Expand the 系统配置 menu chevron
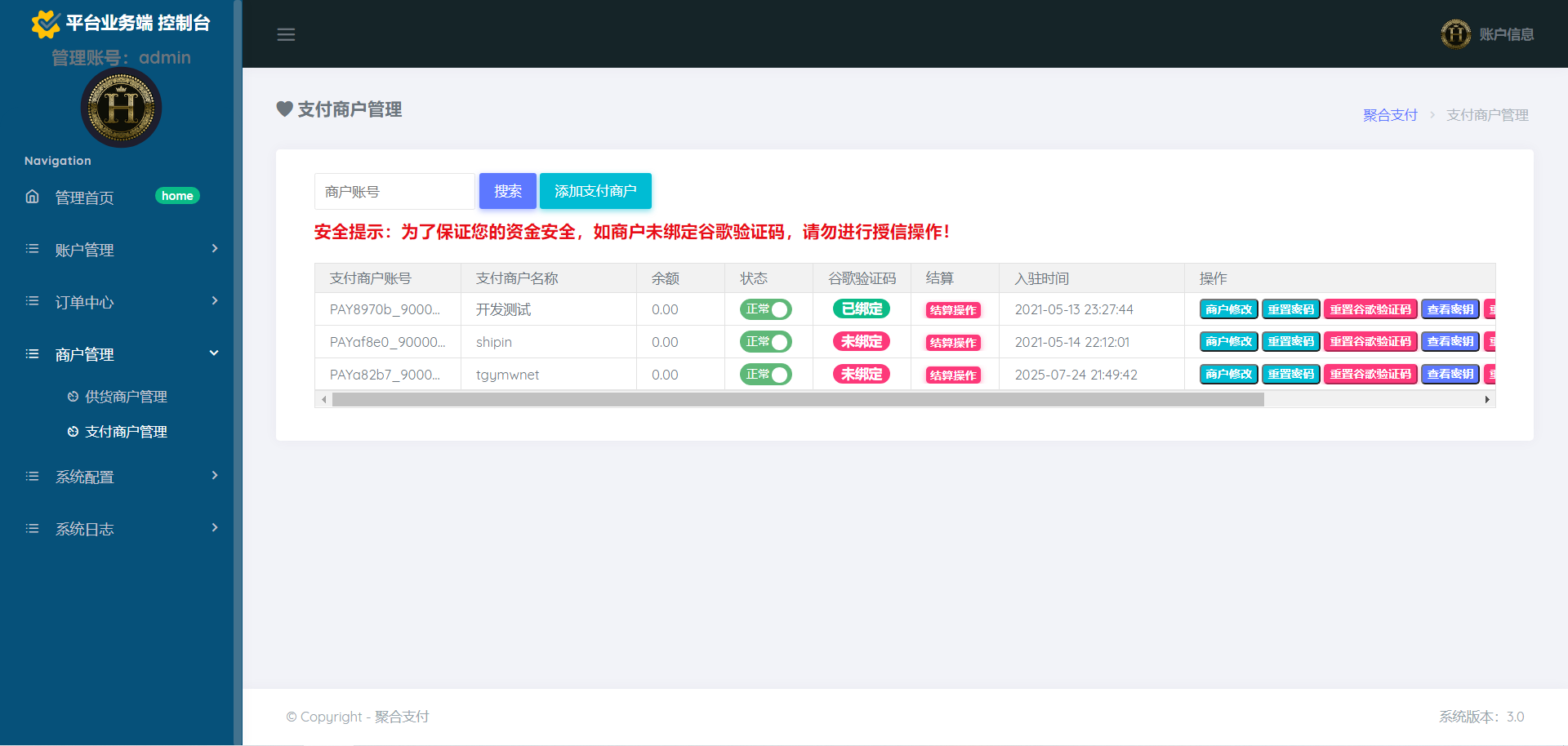The height and width of the screenshot is (746, 1568). coord(215,475)
